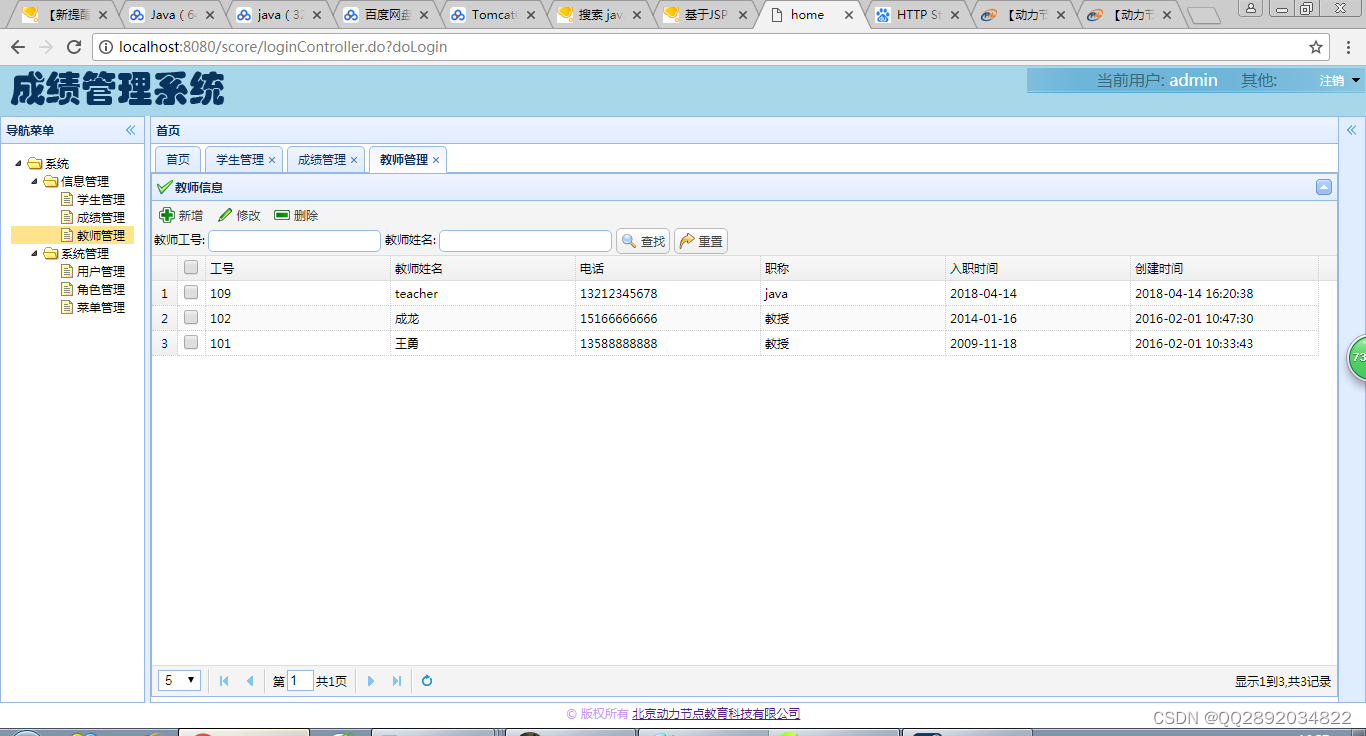
Task: Click the 删除 delete button
Action: tap(297, 215)
